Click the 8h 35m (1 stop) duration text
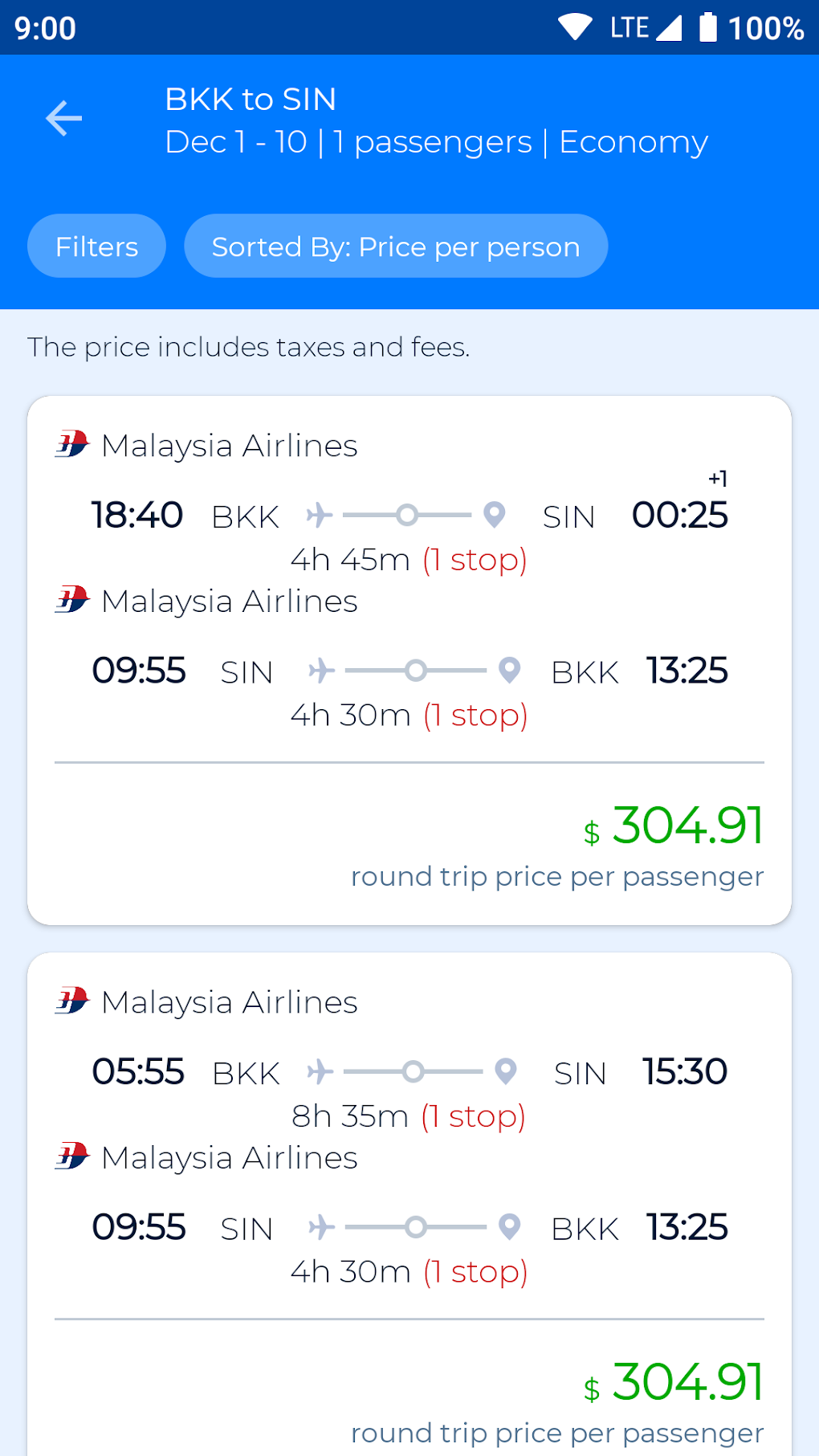 click(x=408, y=1116)
